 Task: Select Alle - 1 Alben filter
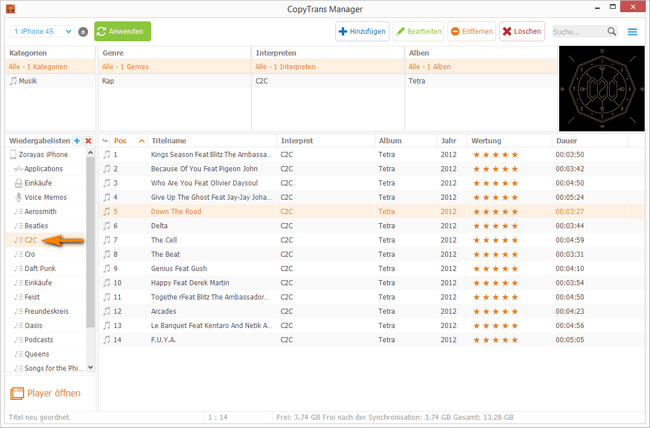pyautogui.click(x=481, y=67)
